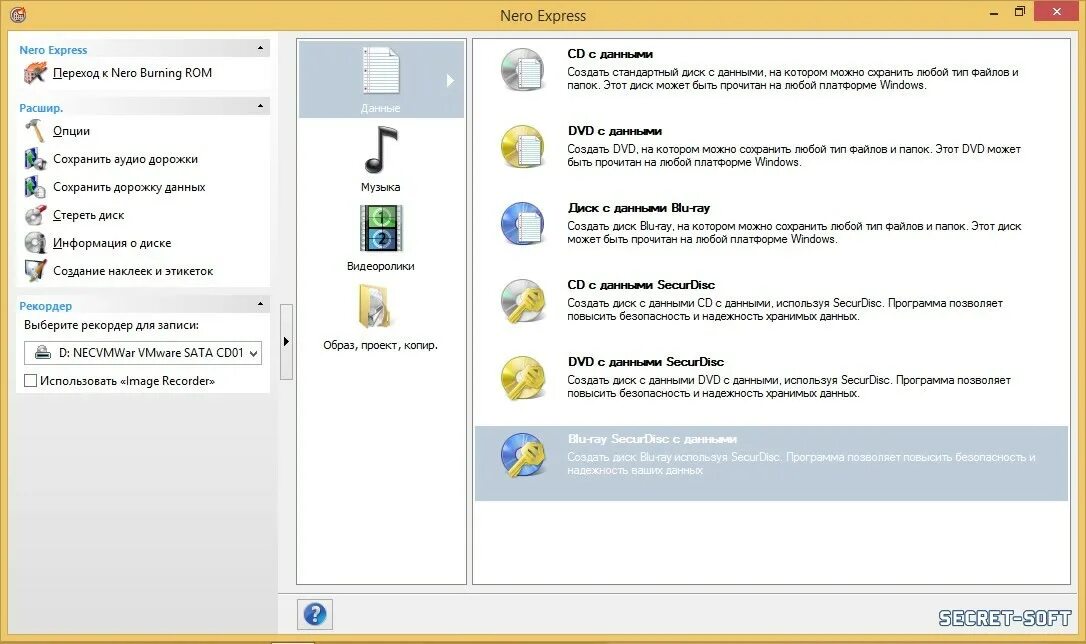Image resolution: width=1086 pixels, height=644 pixels.
Task: Click the CD SecurDisc description text
Action: point(785,310)
